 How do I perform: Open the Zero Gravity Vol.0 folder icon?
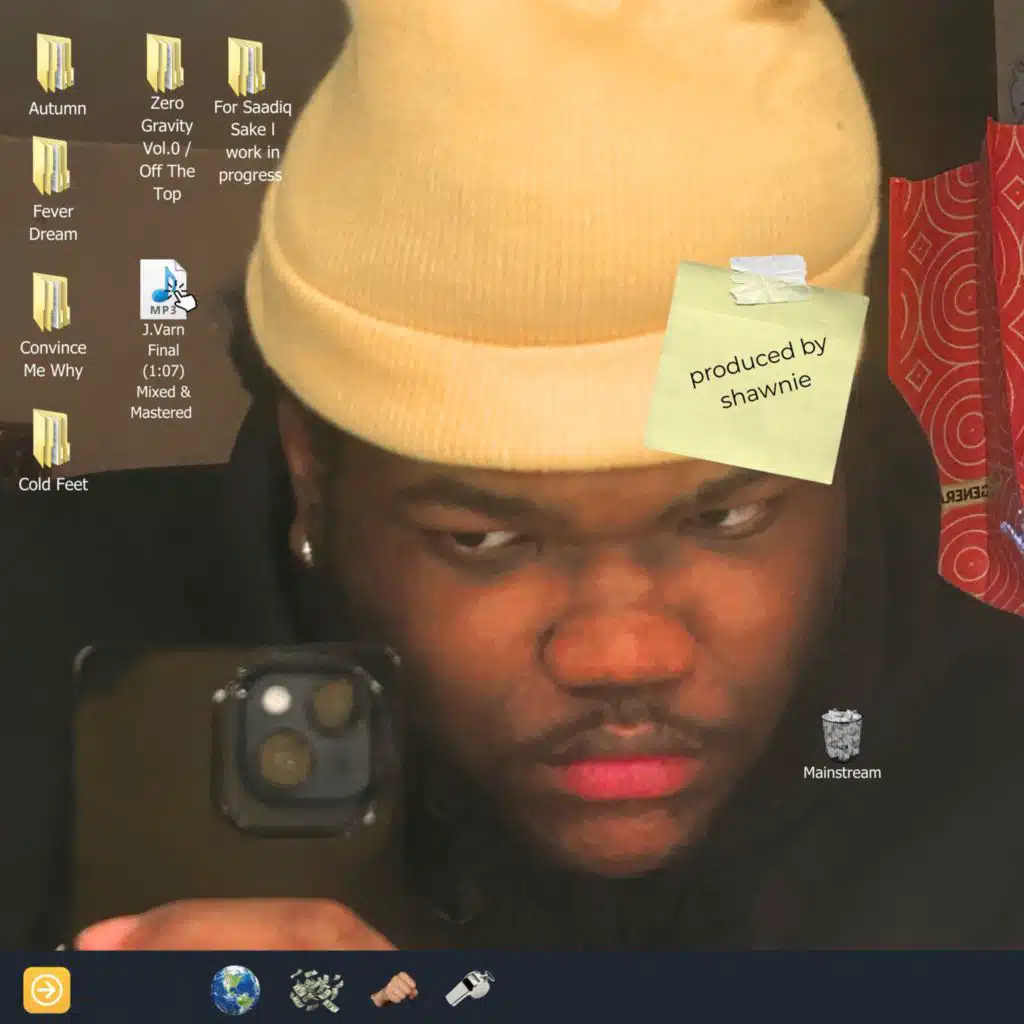click(x=165, y=63)
